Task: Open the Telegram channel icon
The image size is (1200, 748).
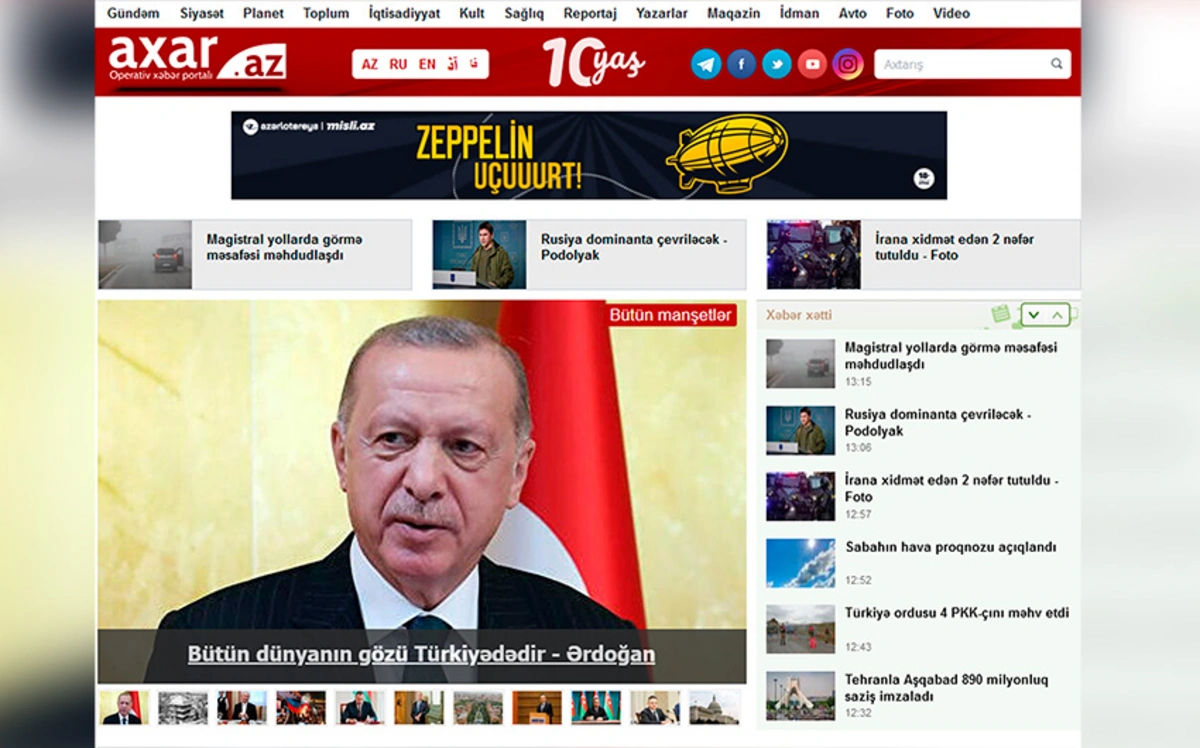Action: (x=706, y=63)
